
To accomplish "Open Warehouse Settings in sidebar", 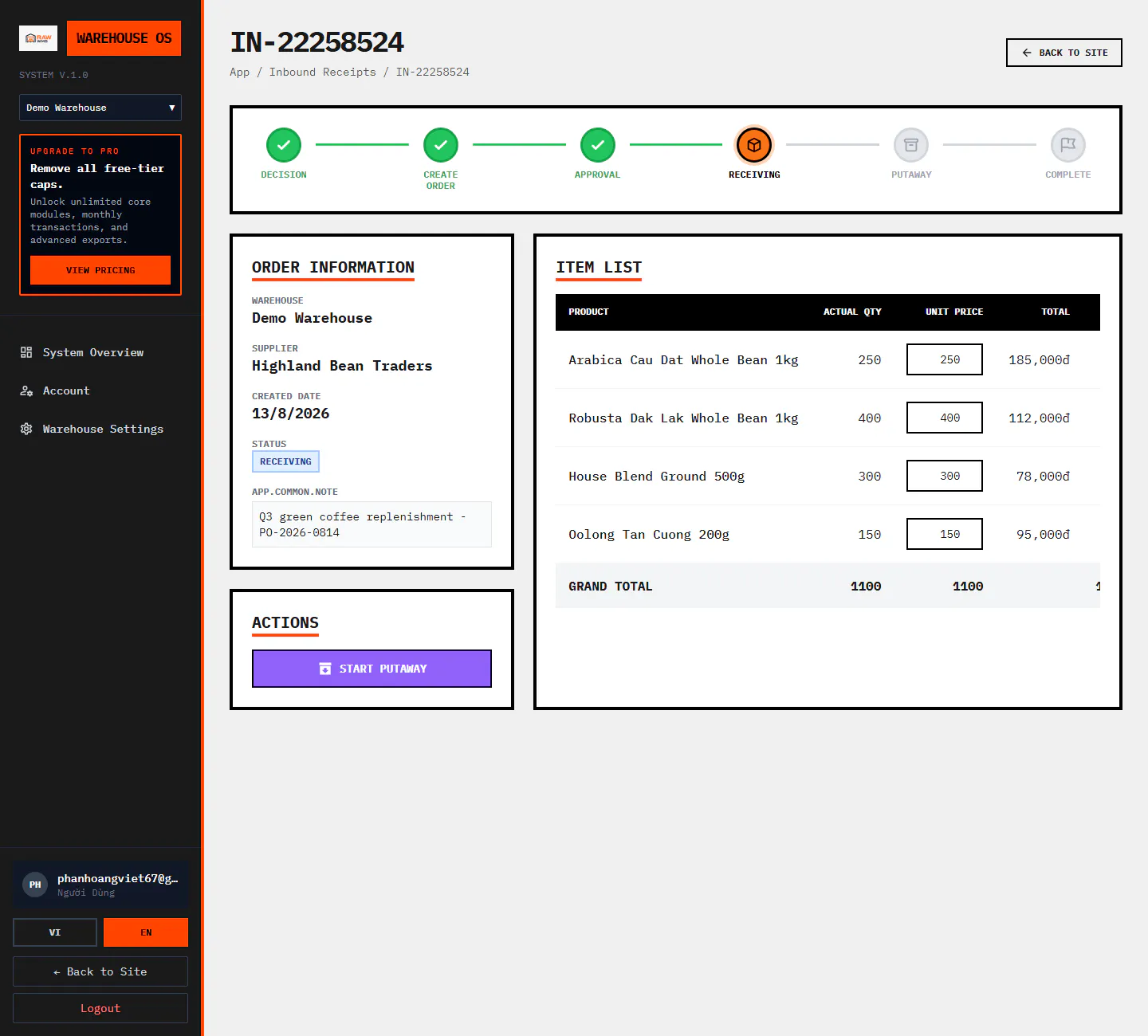I will pyautogui.click(x=100, y=429).
